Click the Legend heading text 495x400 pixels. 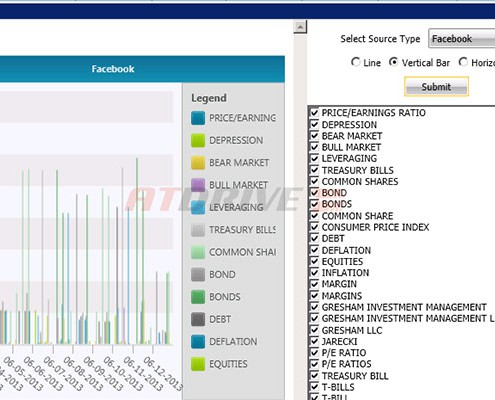[209, 98]
